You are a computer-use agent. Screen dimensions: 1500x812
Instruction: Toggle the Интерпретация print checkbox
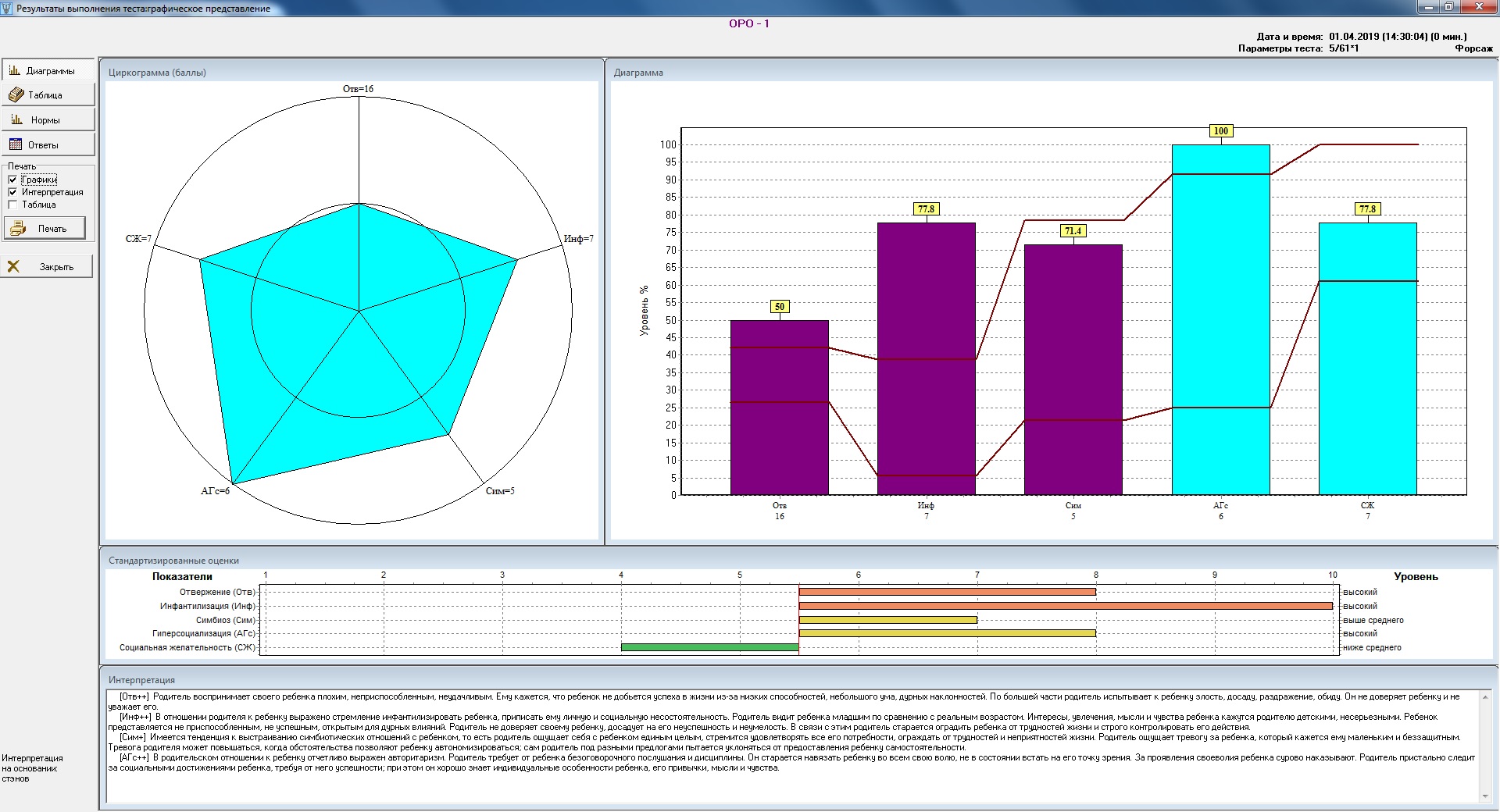pos(12,192)
